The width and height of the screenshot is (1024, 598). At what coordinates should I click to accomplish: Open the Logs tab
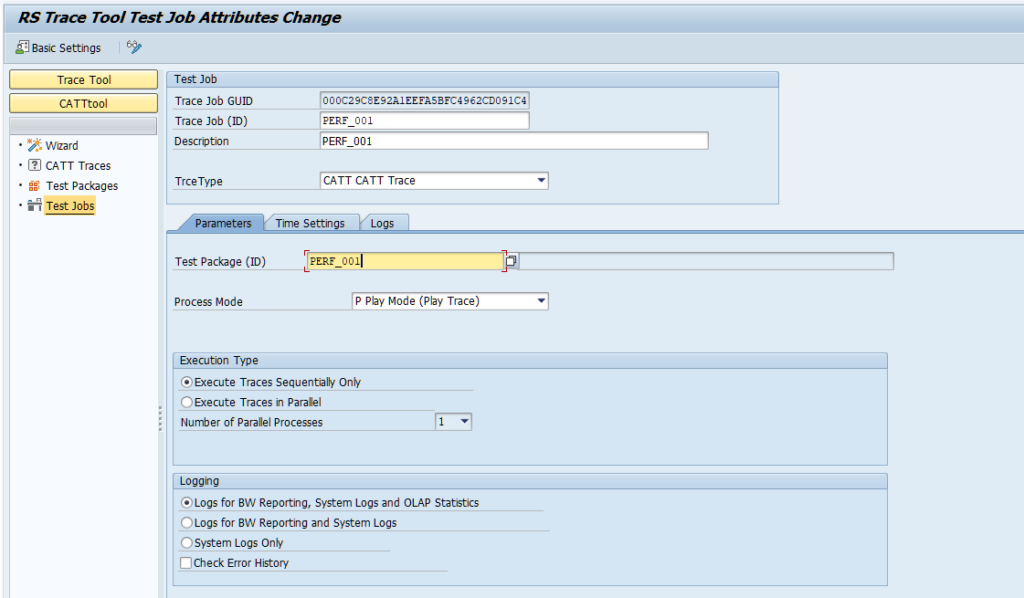pyautogui.click(x=382, y=223)
